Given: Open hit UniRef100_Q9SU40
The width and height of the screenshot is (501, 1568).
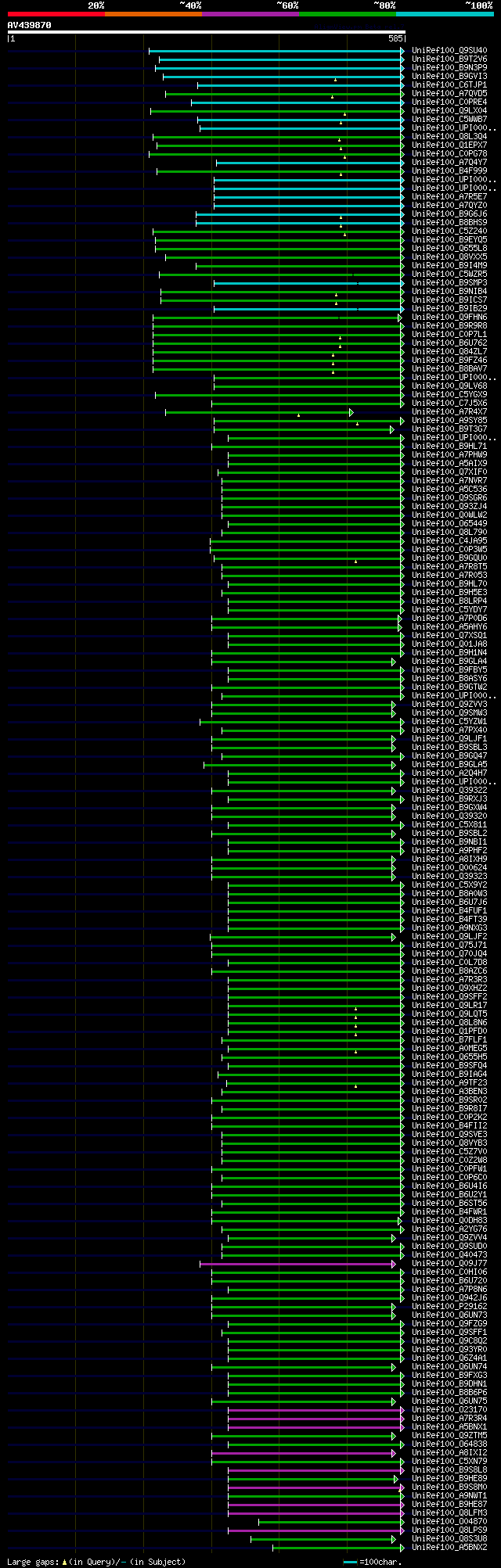Looking at the screenshot, I should click(x=449, y=50).
